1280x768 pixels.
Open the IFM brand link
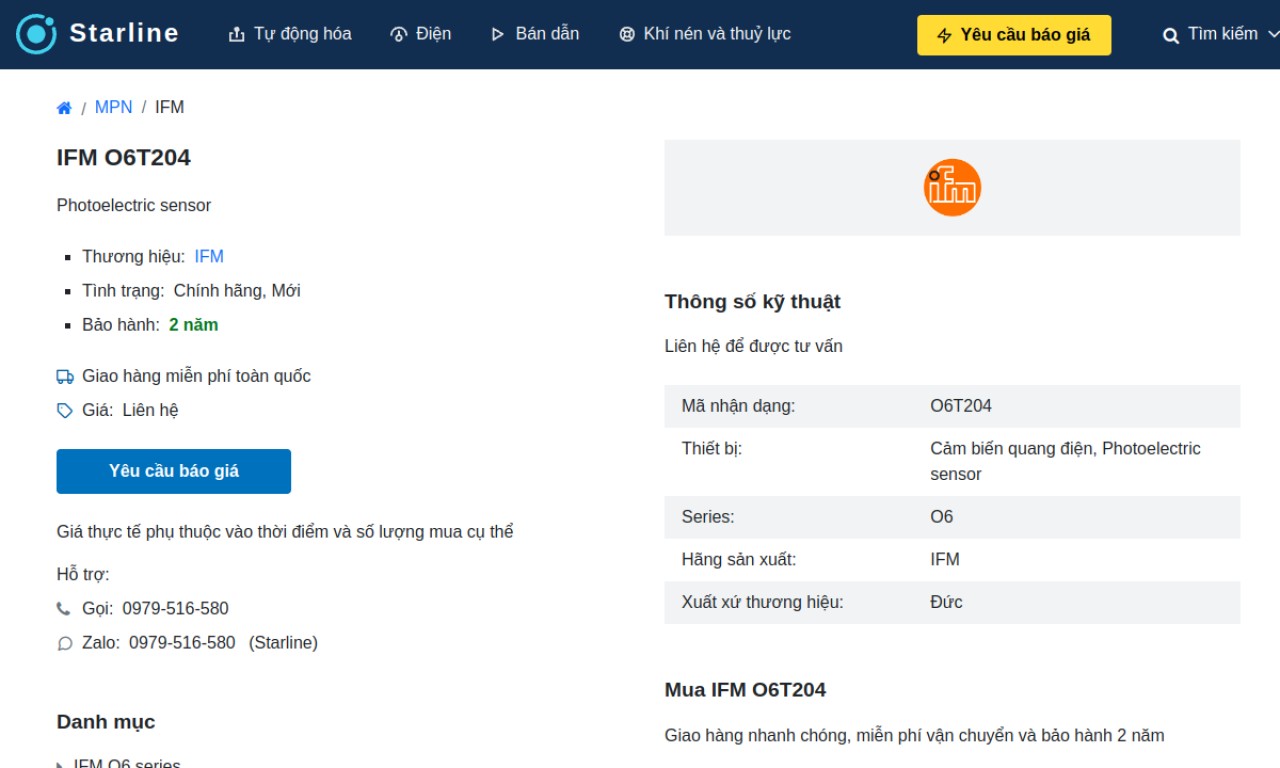pos(209,257)
